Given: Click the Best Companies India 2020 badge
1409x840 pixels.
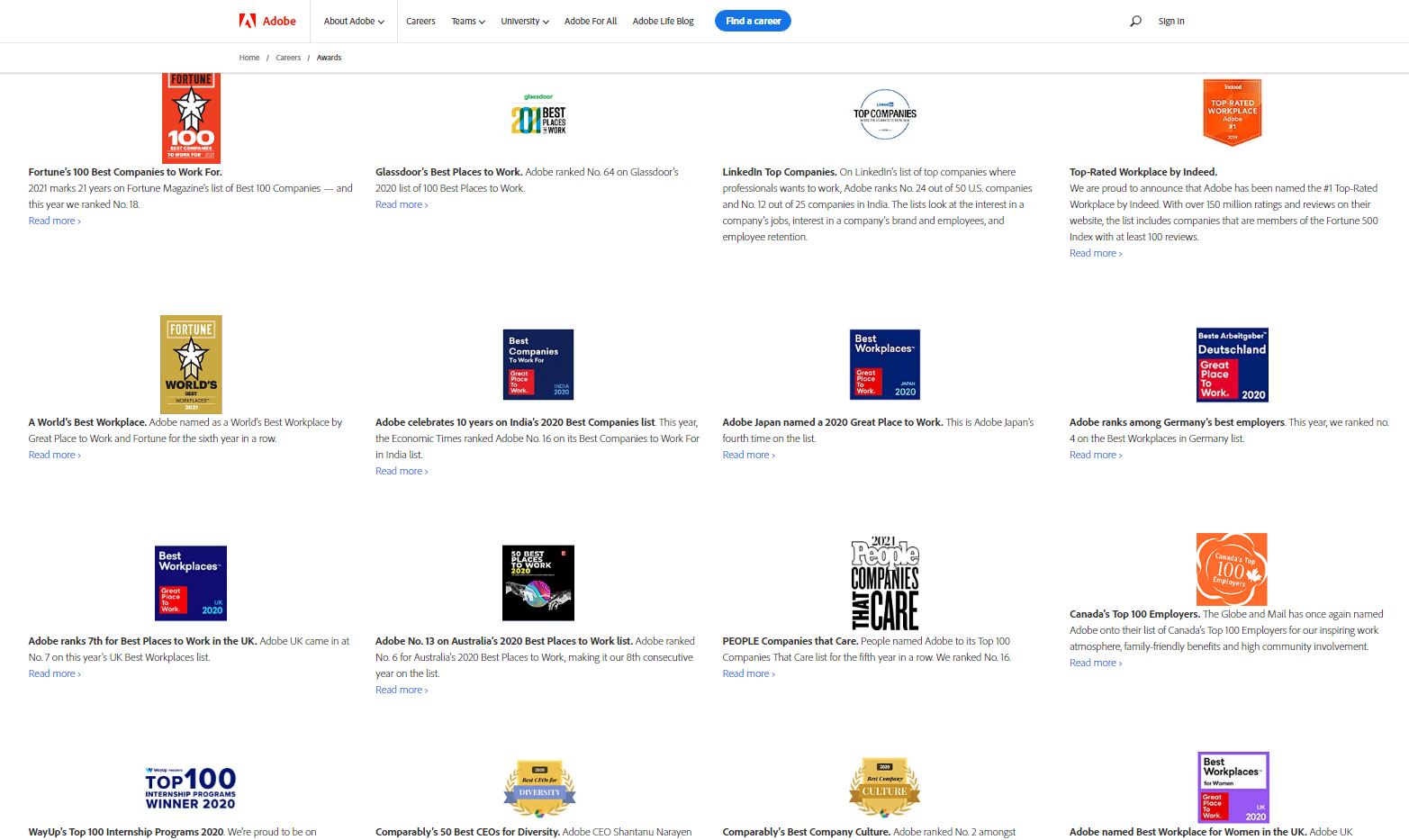Looking at the screenshot, I should 538,365.
